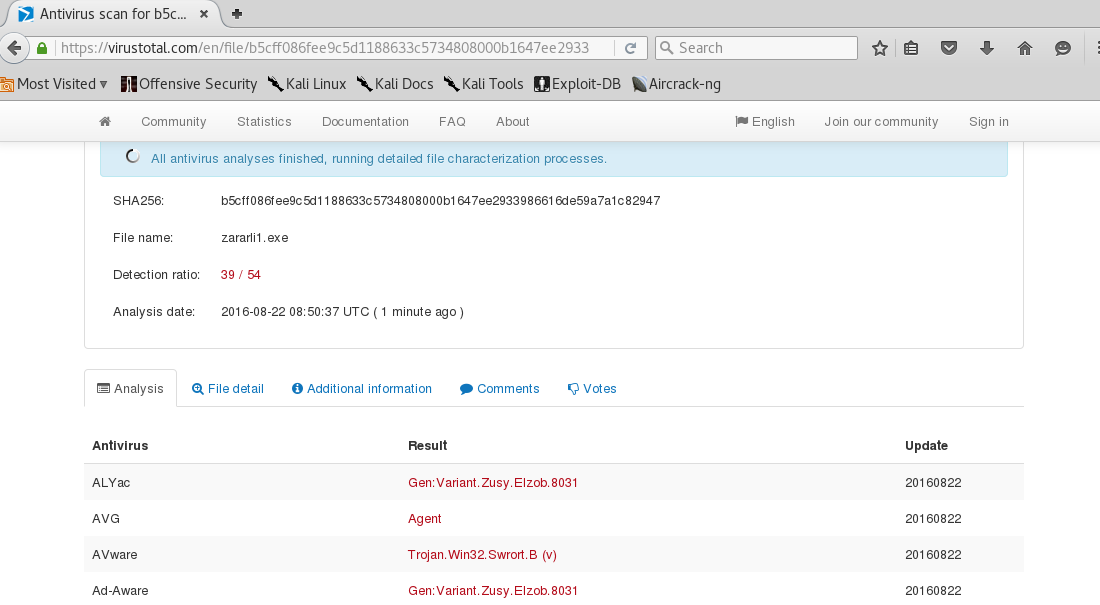Open a new tab with the plus button
1100x605 pixels.
click(237, 14)
